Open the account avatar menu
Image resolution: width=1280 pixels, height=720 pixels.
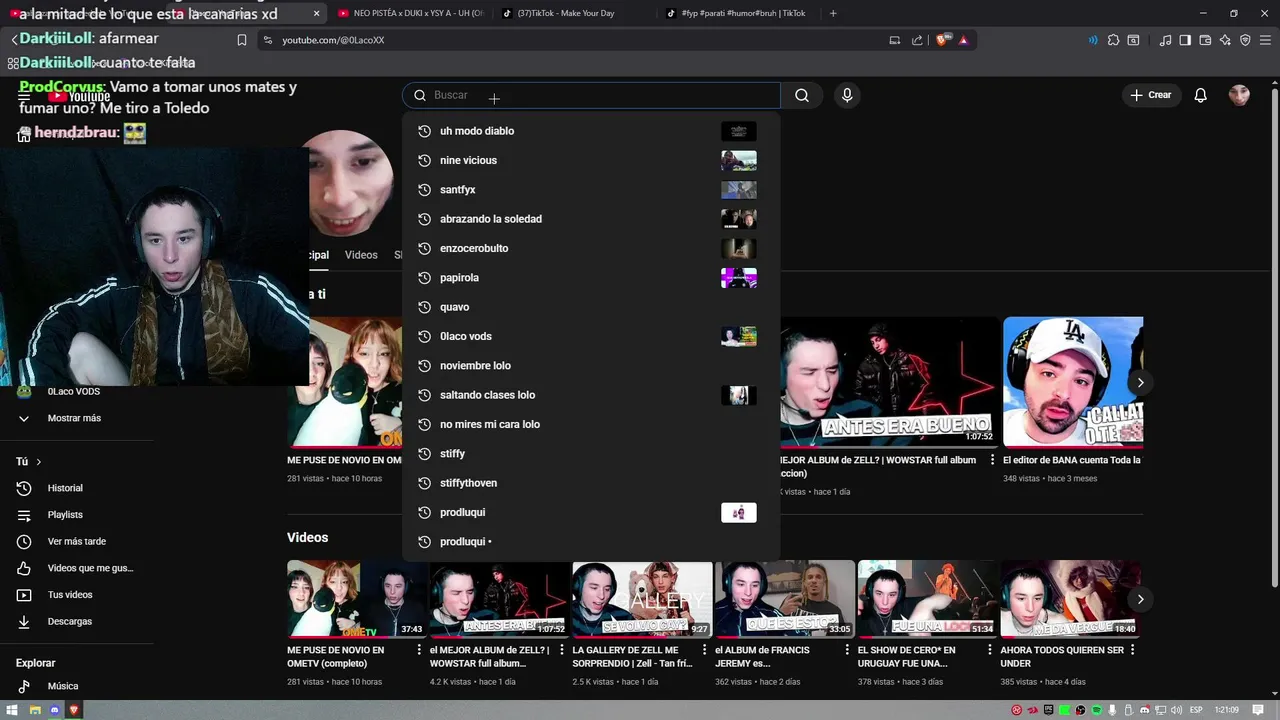(1239, 95)
